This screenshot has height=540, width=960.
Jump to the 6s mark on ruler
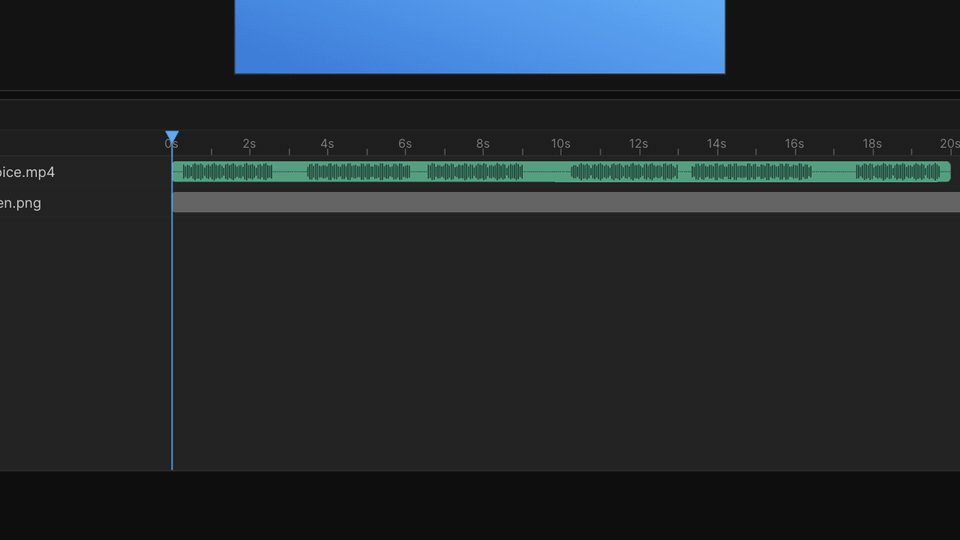pos(405,144)
